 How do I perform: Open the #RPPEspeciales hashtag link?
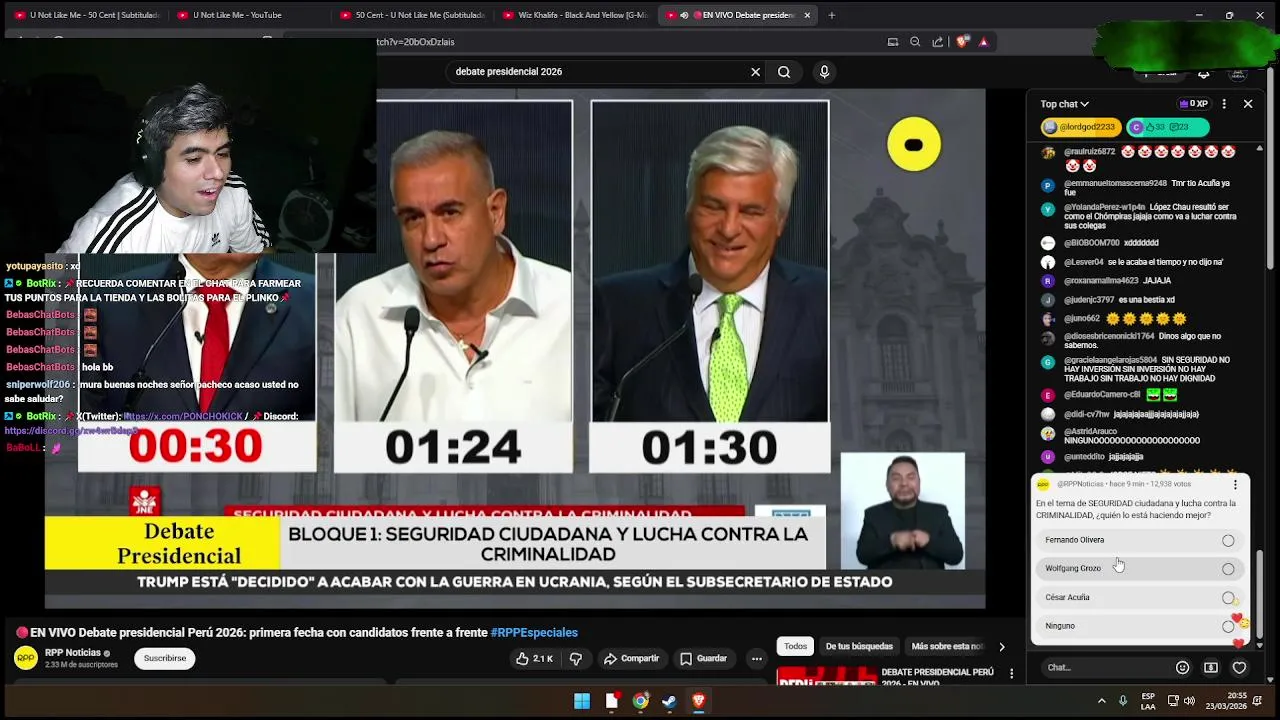pos(534,633)
